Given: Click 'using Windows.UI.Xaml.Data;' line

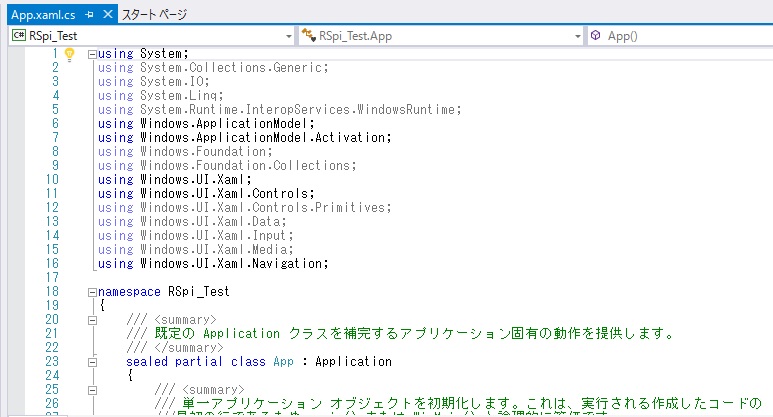Looking at the screenshot, I should [192, 221].
